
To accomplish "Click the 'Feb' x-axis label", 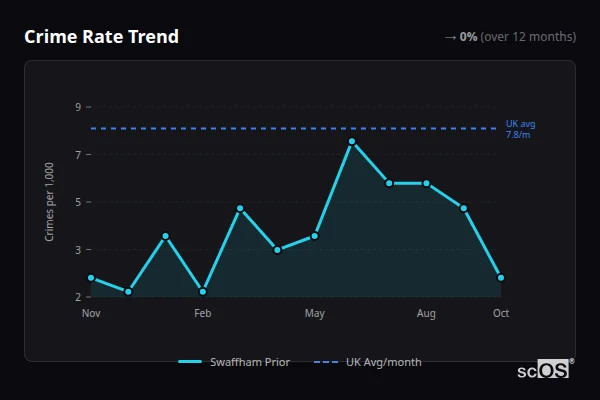I will pos(203,313).
